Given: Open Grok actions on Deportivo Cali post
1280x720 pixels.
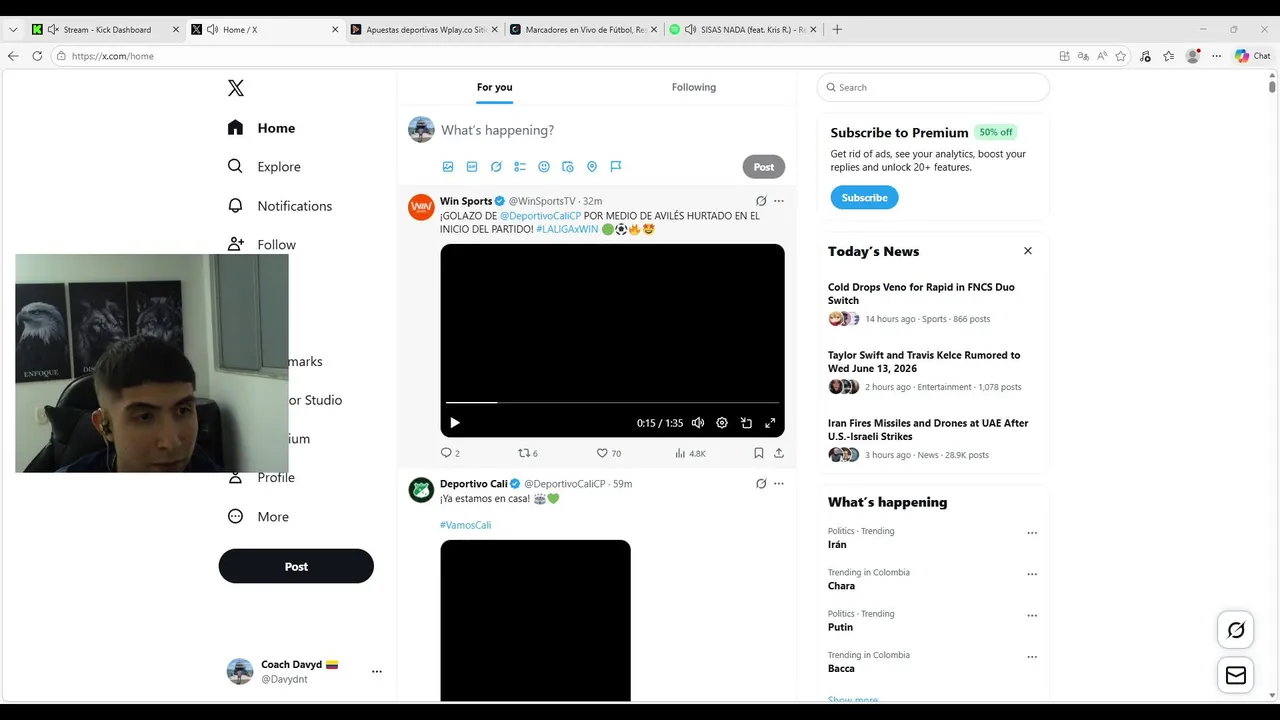Looking at the screenshot, I should click(x=761, y=484).
